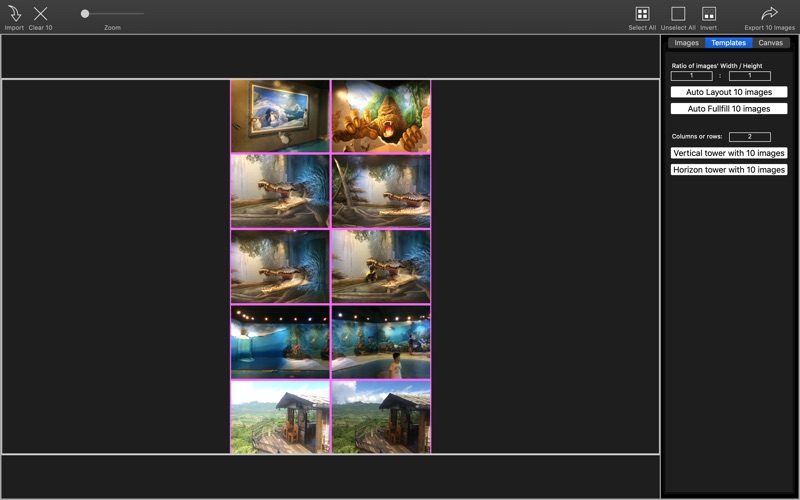Click Auto Layout 10 images button
The width and height of the screenshot is (800, 500).
pos(729,92)
